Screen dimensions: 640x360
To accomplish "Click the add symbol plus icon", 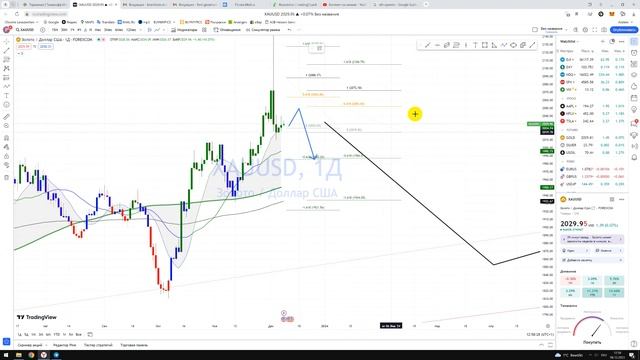I will [x=42, y=30].
